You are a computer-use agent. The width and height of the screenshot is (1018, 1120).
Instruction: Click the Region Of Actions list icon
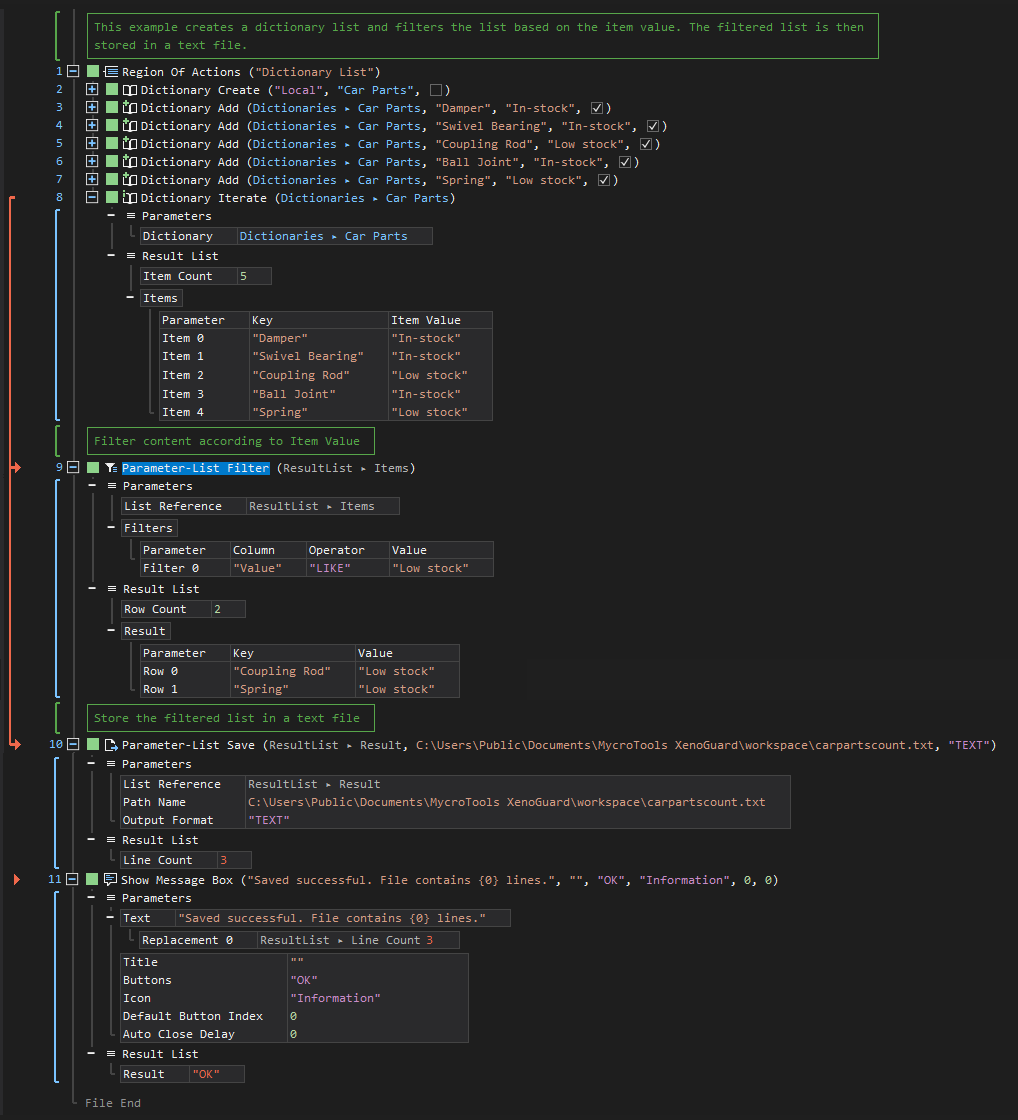pos(111,71)
